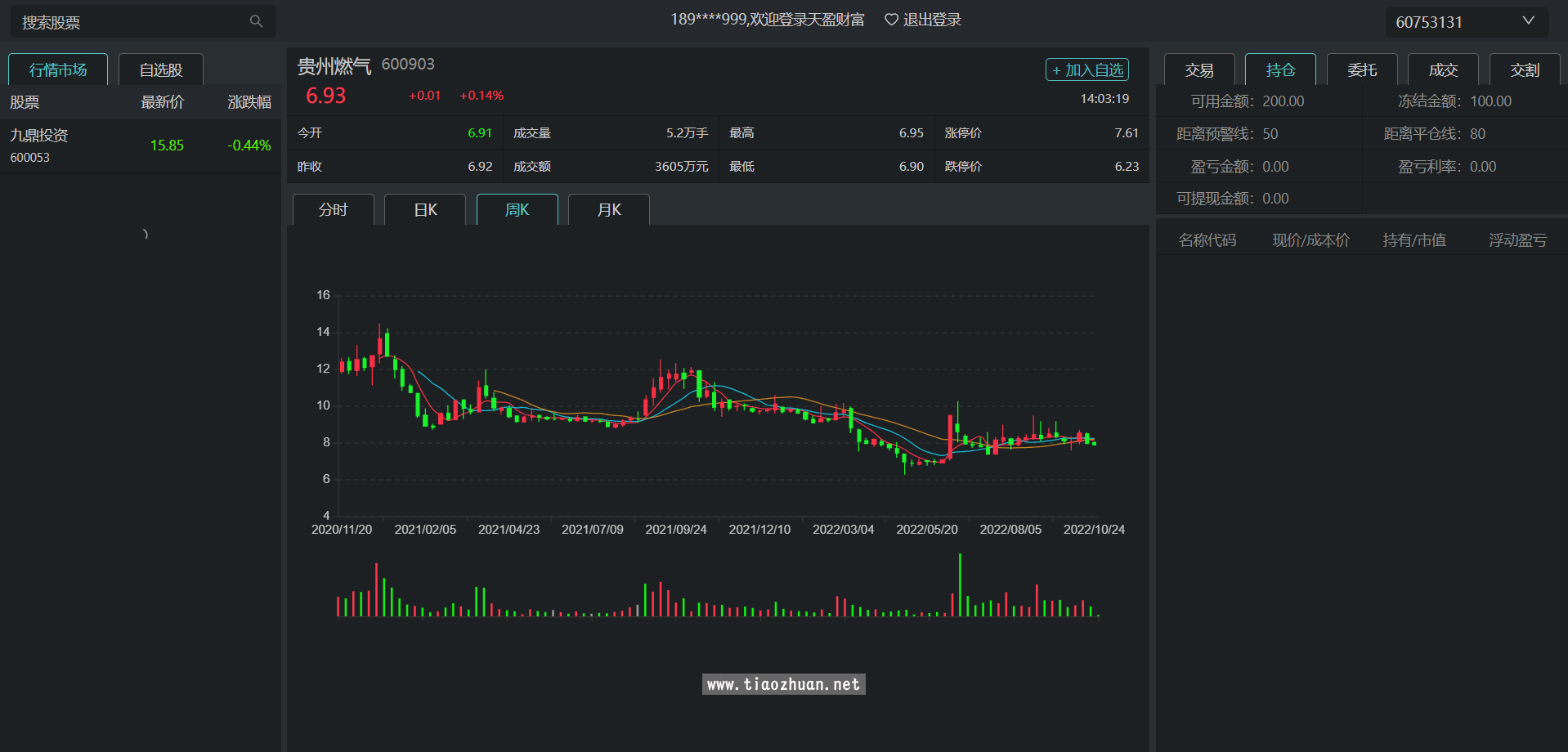Switch to the 行情市场 tab
The image size is (1568, 752).
(58, 70)
